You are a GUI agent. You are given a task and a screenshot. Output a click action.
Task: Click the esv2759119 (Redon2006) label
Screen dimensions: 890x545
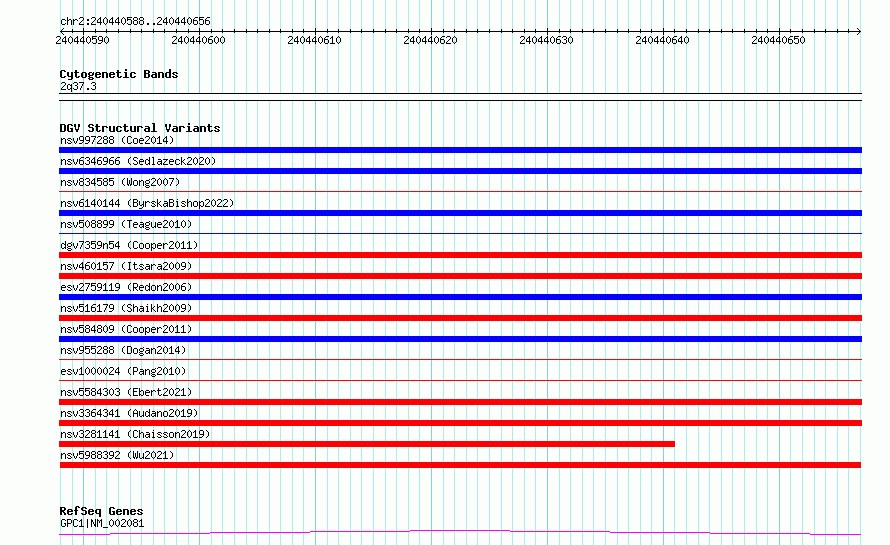tap(126, 287)
